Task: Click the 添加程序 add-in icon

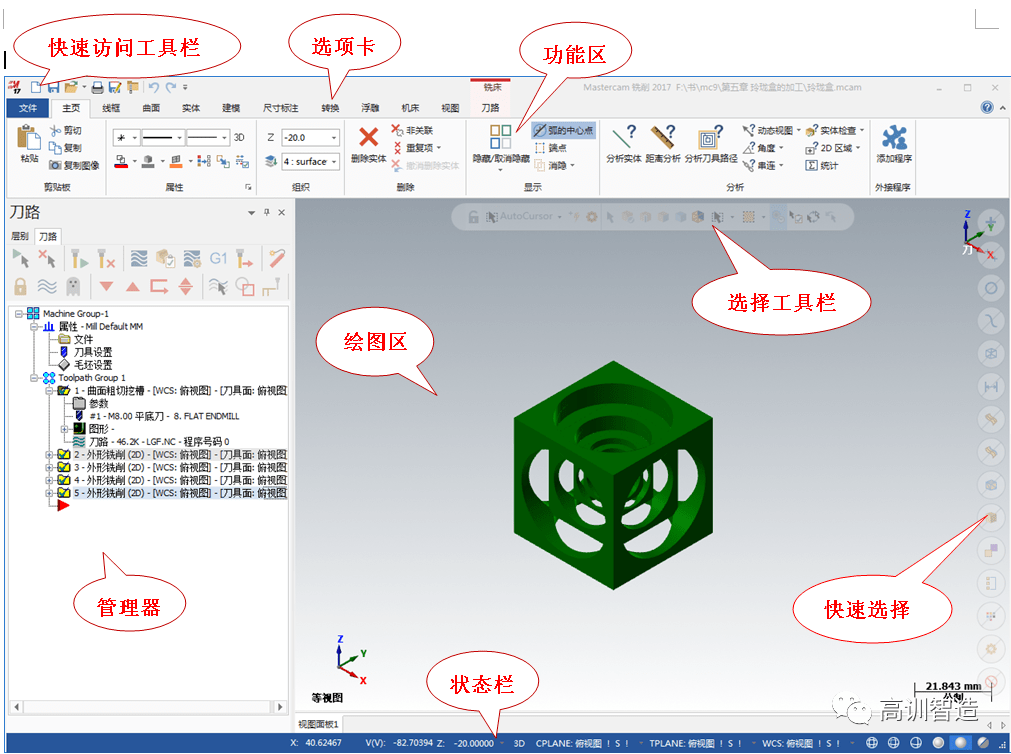Action: coord(893,138)
